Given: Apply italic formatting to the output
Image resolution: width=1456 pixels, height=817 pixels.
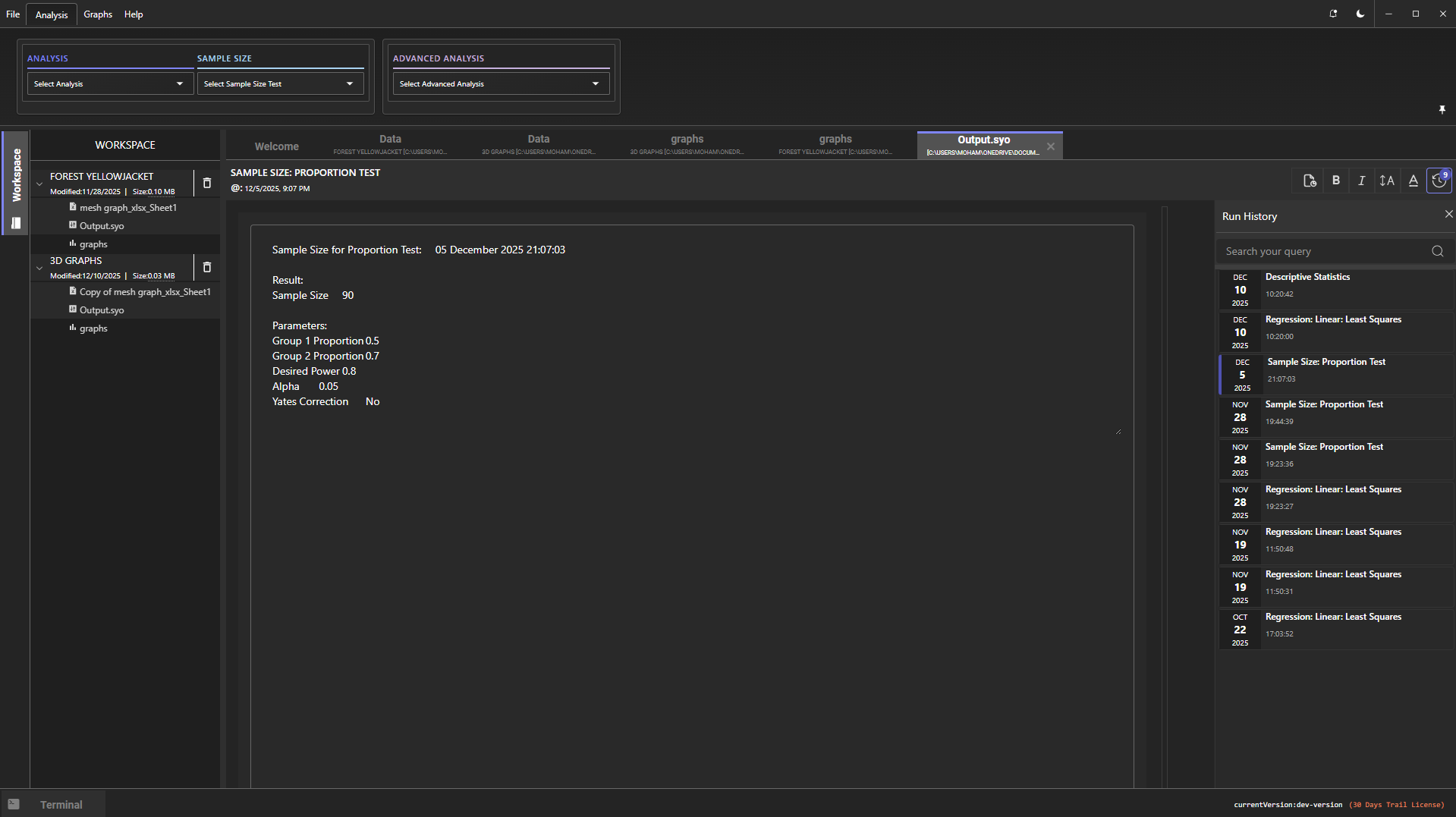Looking at the screenshot, I should tap(1361, 181).
